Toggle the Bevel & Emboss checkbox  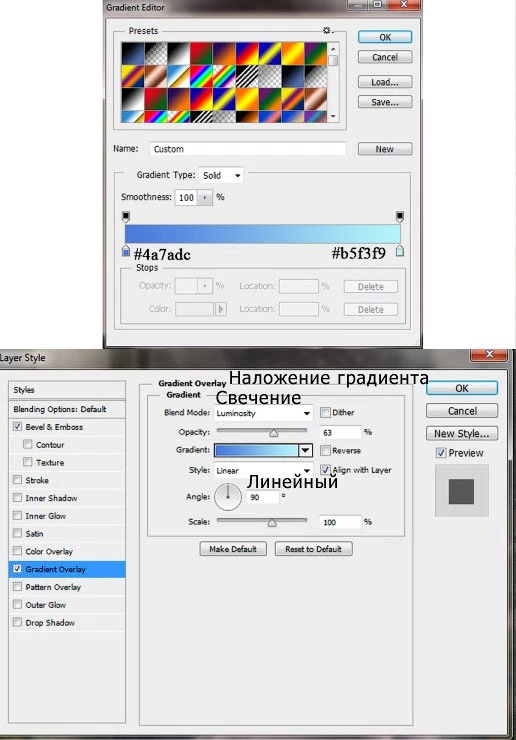[17, 426]
